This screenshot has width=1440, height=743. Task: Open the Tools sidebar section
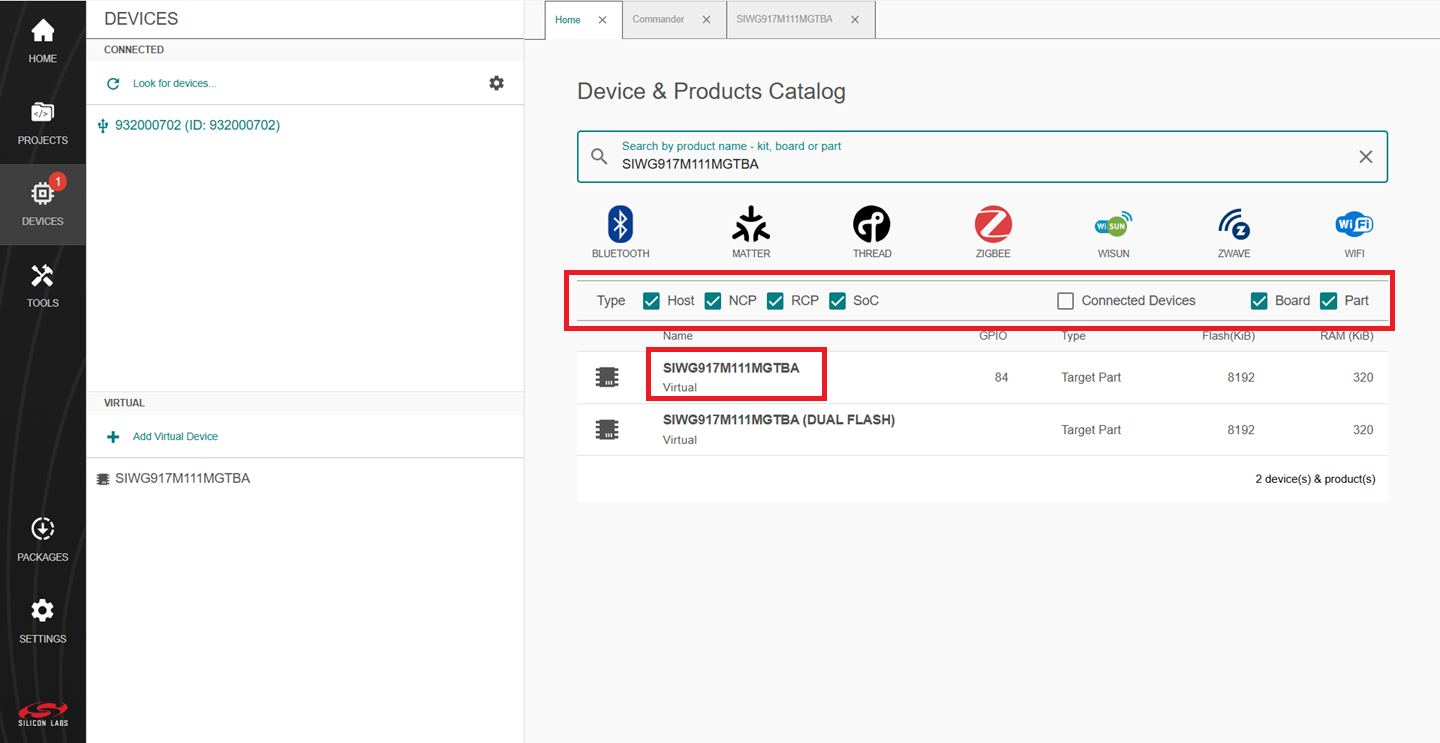tap(42, 285)
